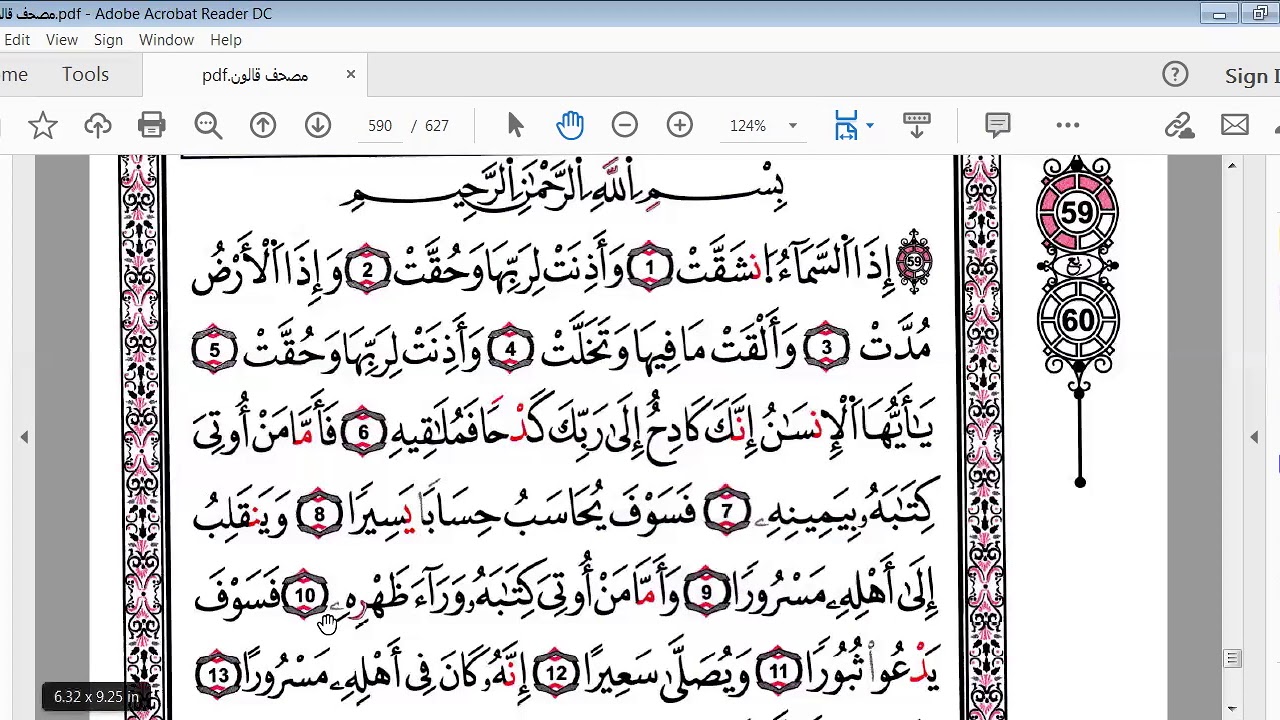The height and width of the screenshot is (720, 1280).
Task: Show more tools via the three-dot icon
Action: click(x=1068, y=125)
